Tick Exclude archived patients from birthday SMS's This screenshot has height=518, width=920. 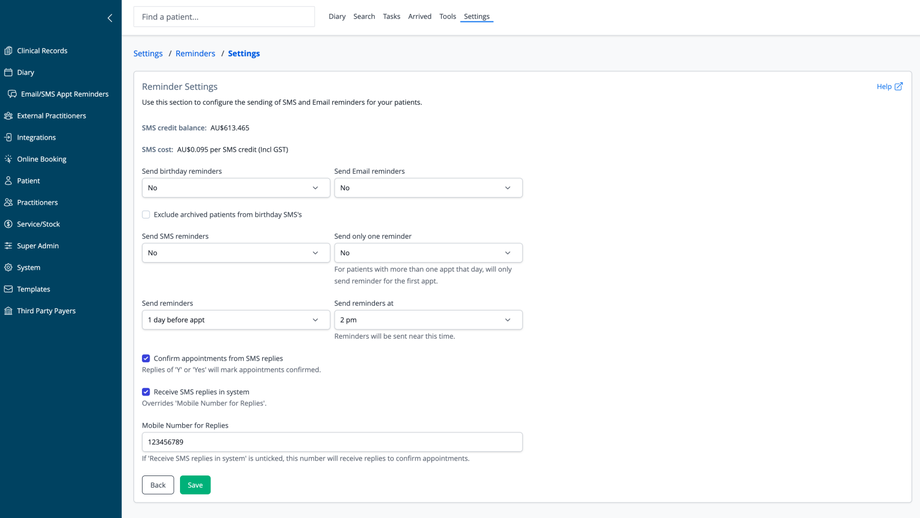pyautogui.click(x=146, y=214)
